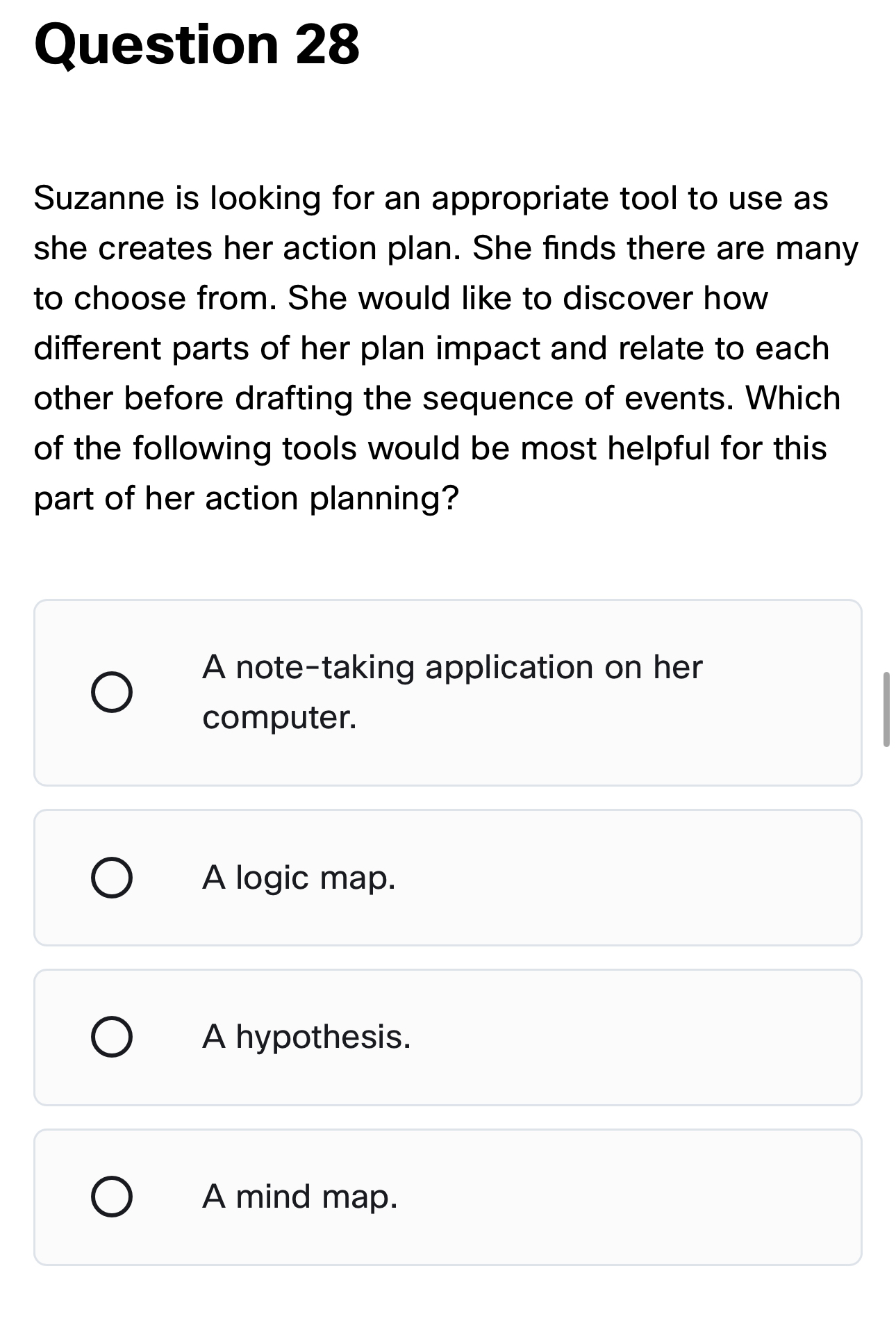
Task: Click the 'A hypothesis.' answer card
Action: (448, 1036)
